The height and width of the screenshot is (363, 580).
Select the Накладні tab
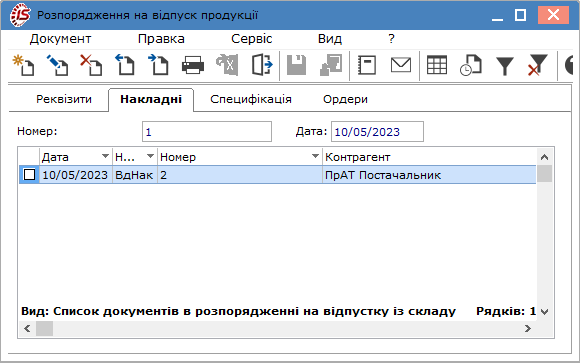point(151,99)
